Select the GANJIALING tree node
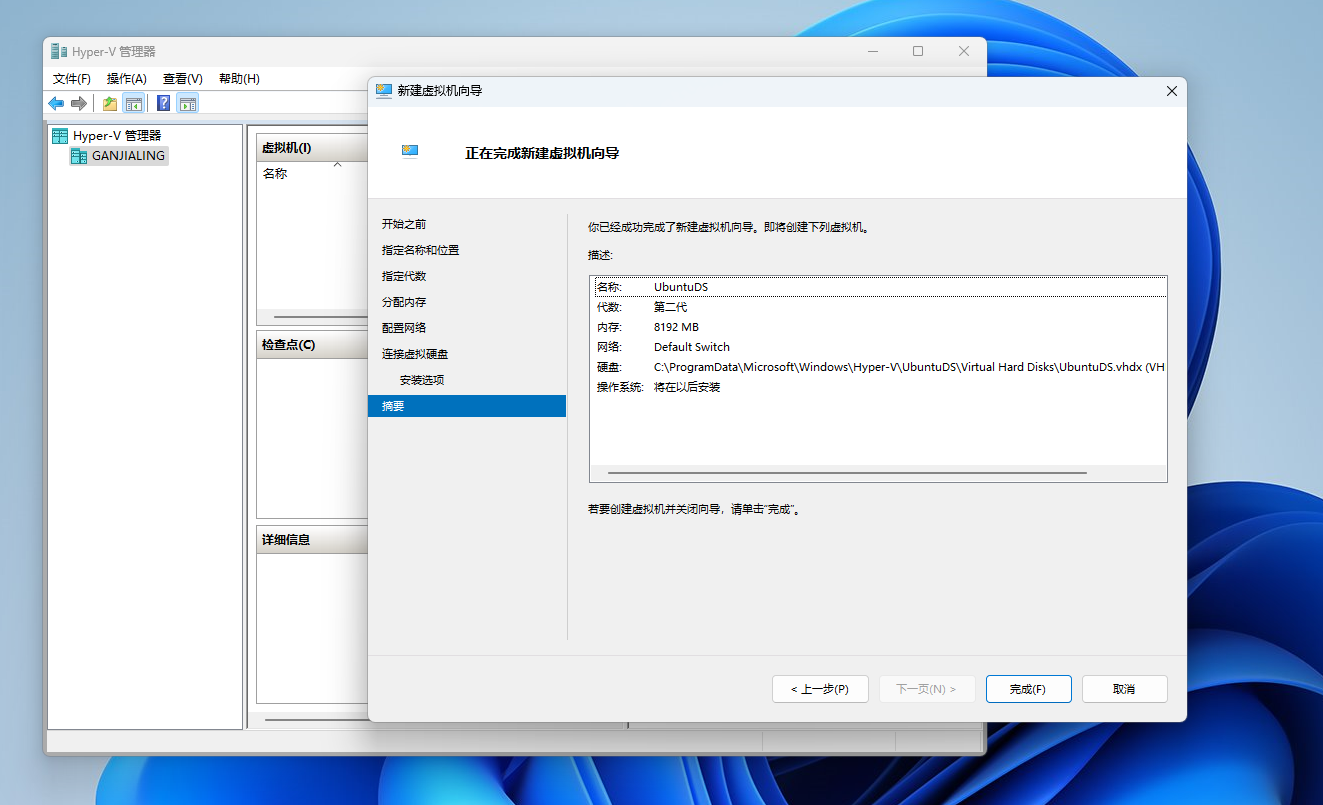The height and width of the screenshot is (805, 1323). (128, 156)
